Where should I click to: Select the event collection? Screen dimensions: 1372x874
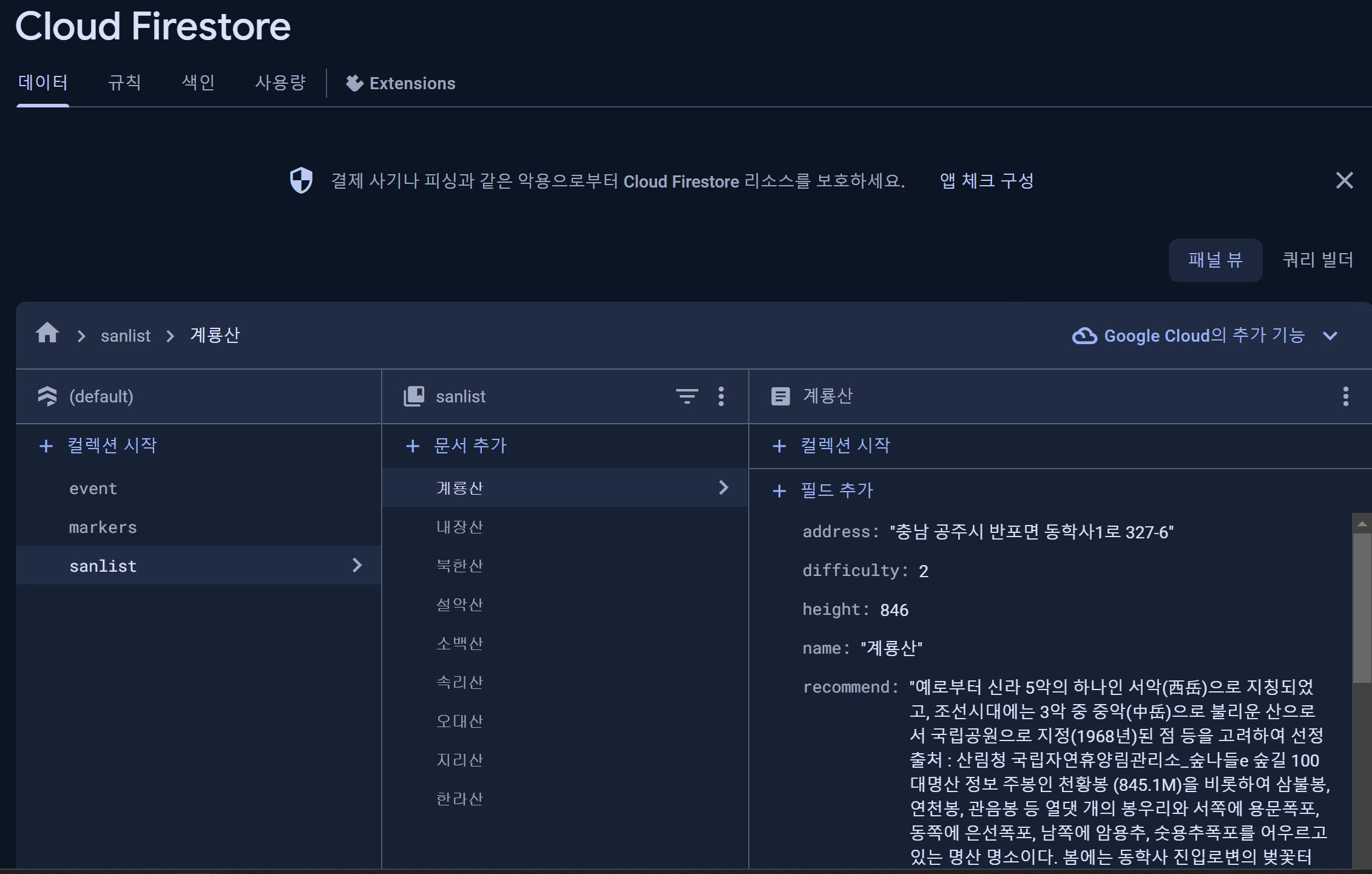coord(198,489)
